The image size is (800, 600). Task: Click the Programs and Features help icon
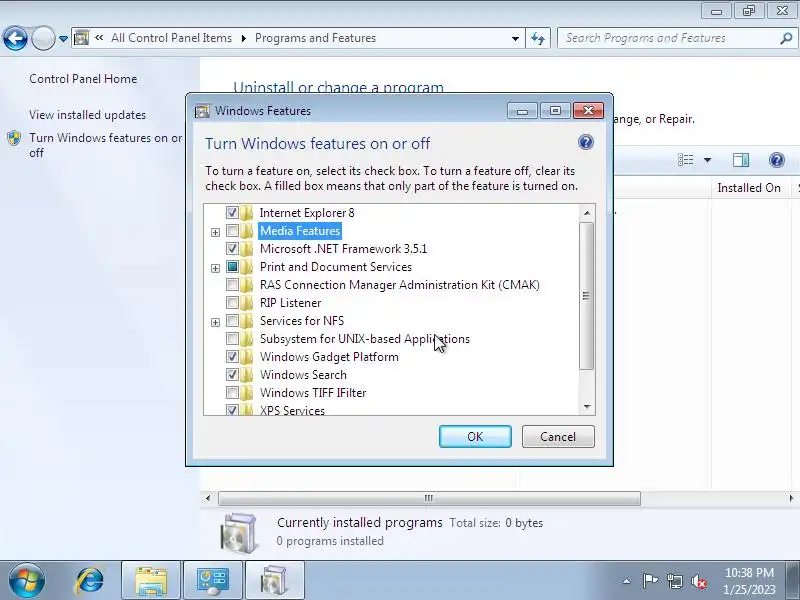777,160
